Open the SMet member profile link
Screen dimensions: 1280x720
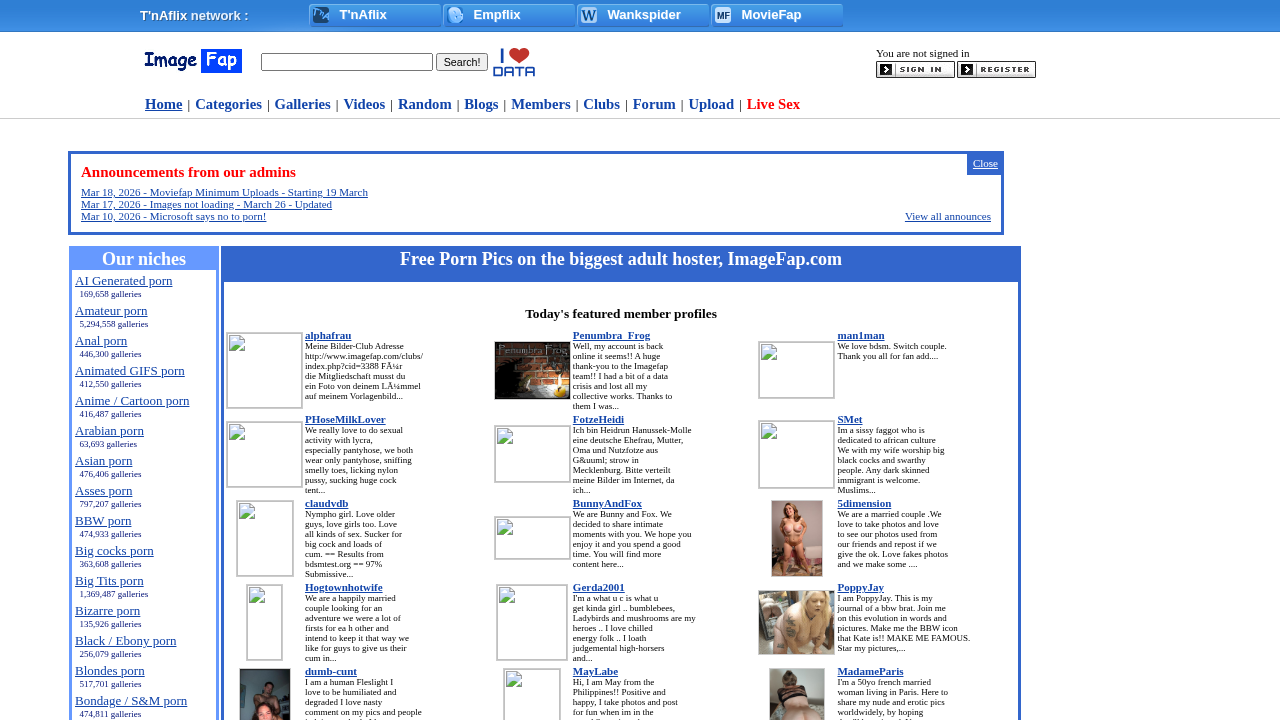[x=850, y=419]
